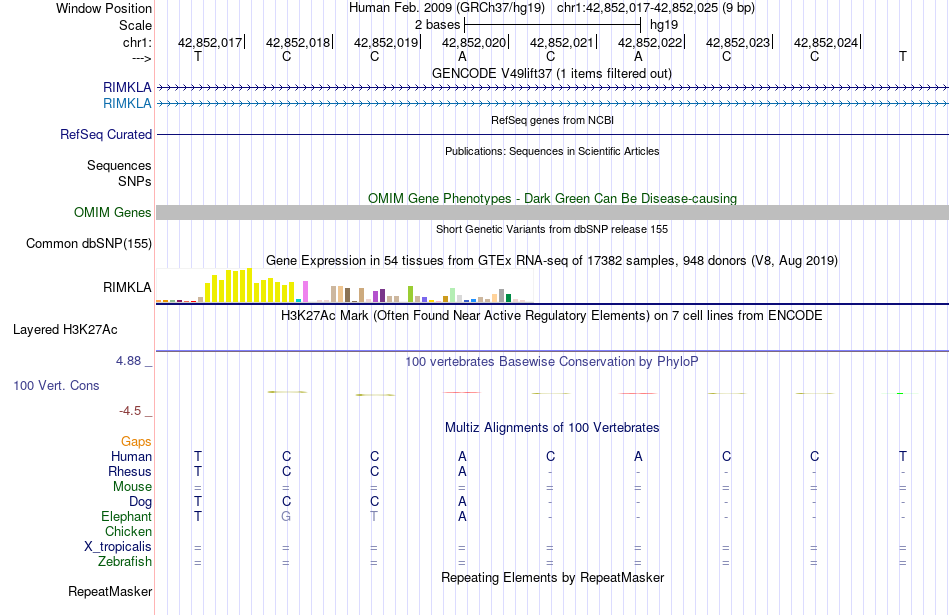Select the Mouse species label
Screen dimensions: 950x615
132,487
